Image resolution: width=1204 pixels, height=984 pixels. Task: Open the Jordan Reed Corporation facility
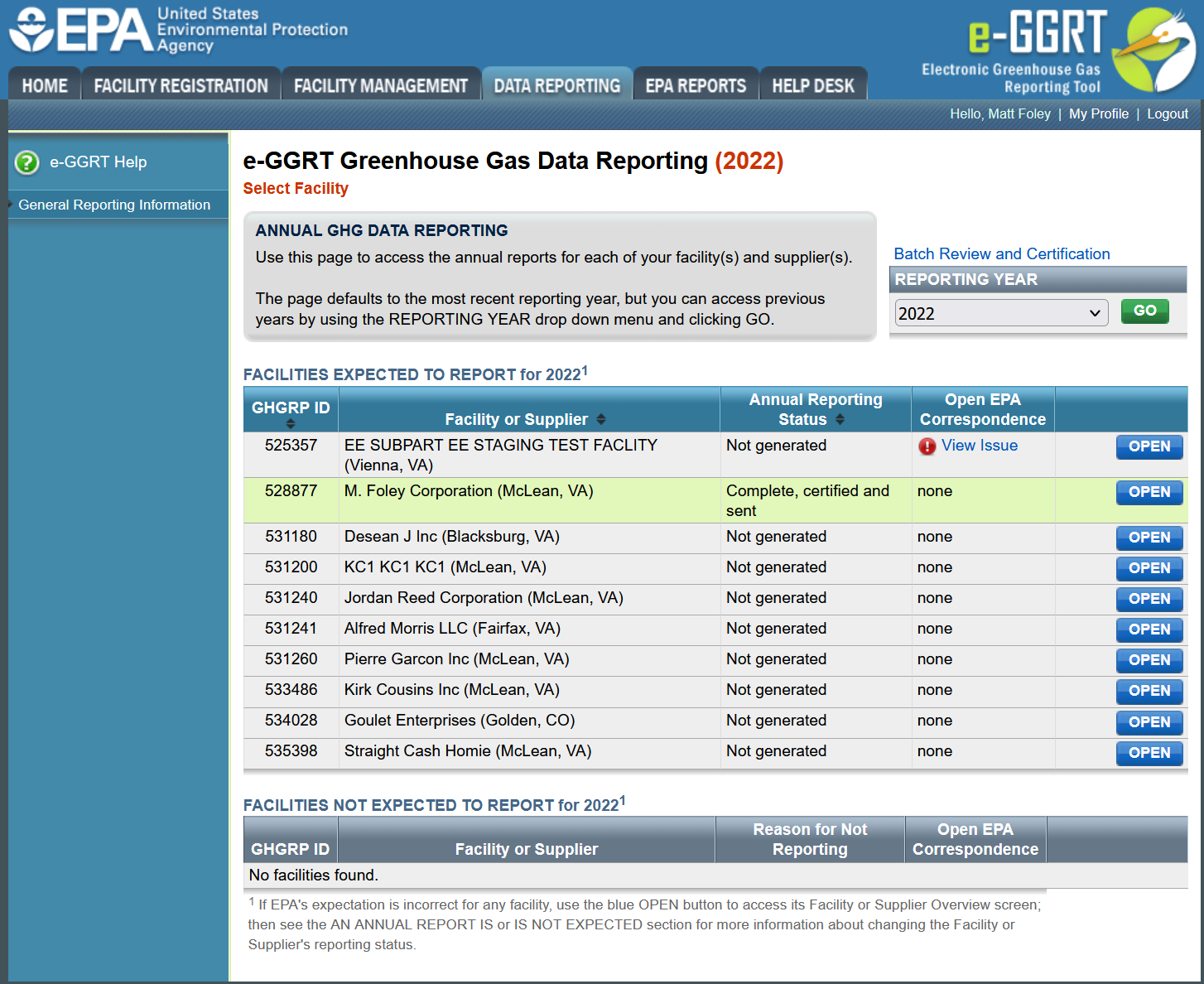tap(1149, 599)
